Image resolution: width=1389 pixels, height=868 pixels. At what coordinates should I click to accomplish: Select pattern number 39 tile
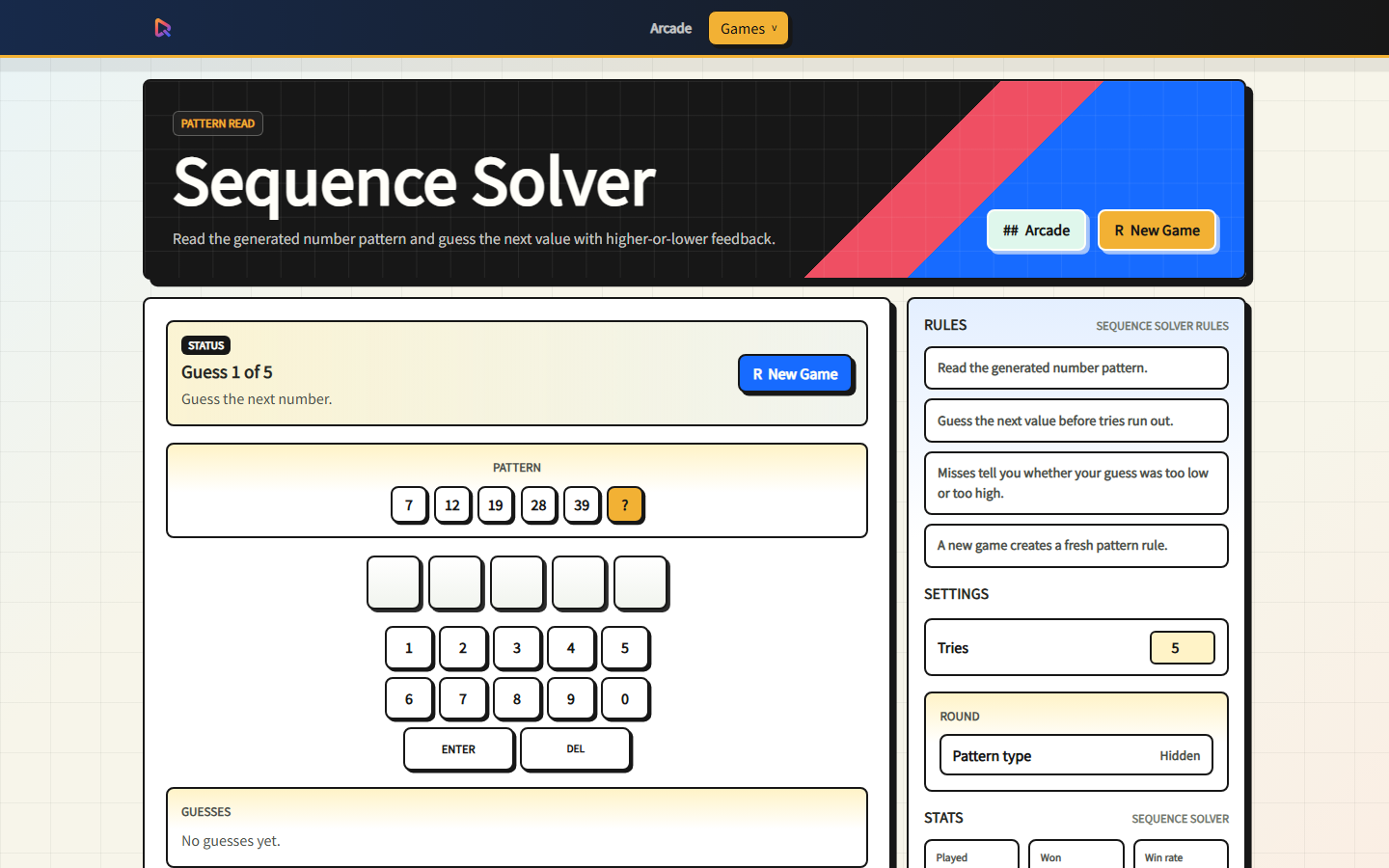[583, 505]
